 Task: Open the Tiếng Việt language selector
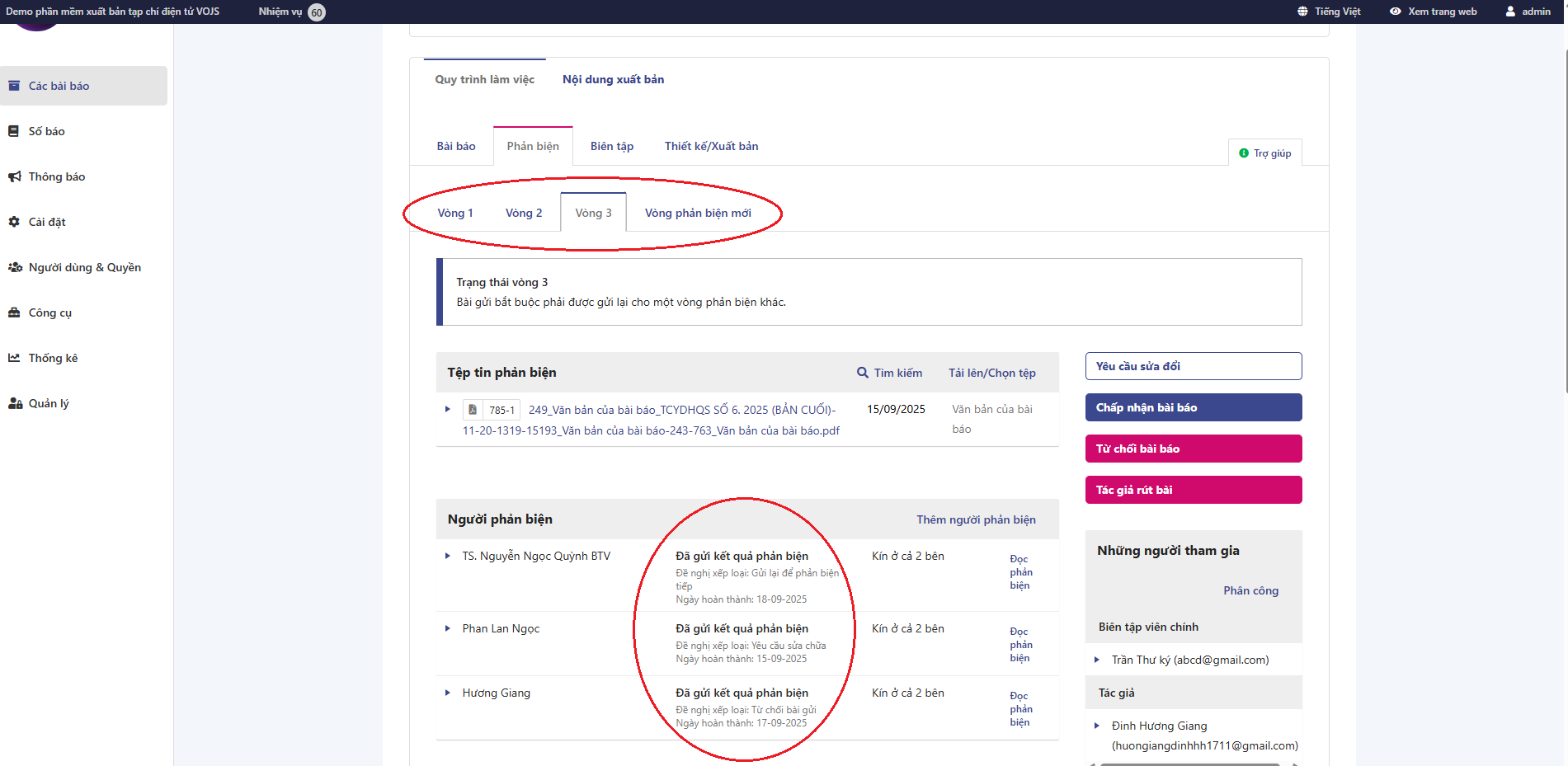pos(1329,12)
